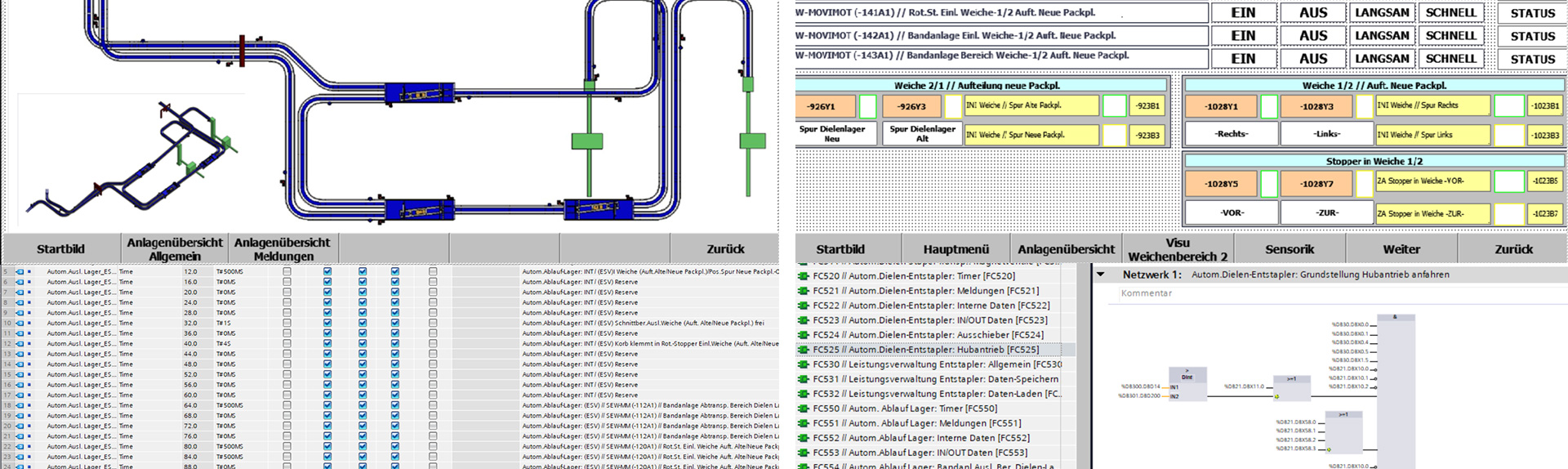Open the Anlagenübersicht Meldungen tab
The image size is (1568, 469).
(283, 249)
